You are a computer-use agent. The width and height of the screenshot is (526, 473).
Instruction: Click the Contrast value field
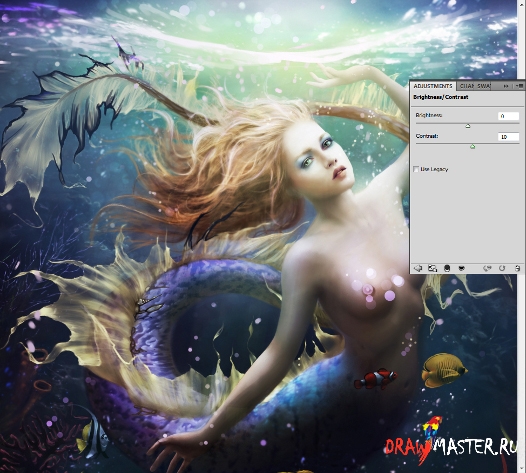(509, 137)
